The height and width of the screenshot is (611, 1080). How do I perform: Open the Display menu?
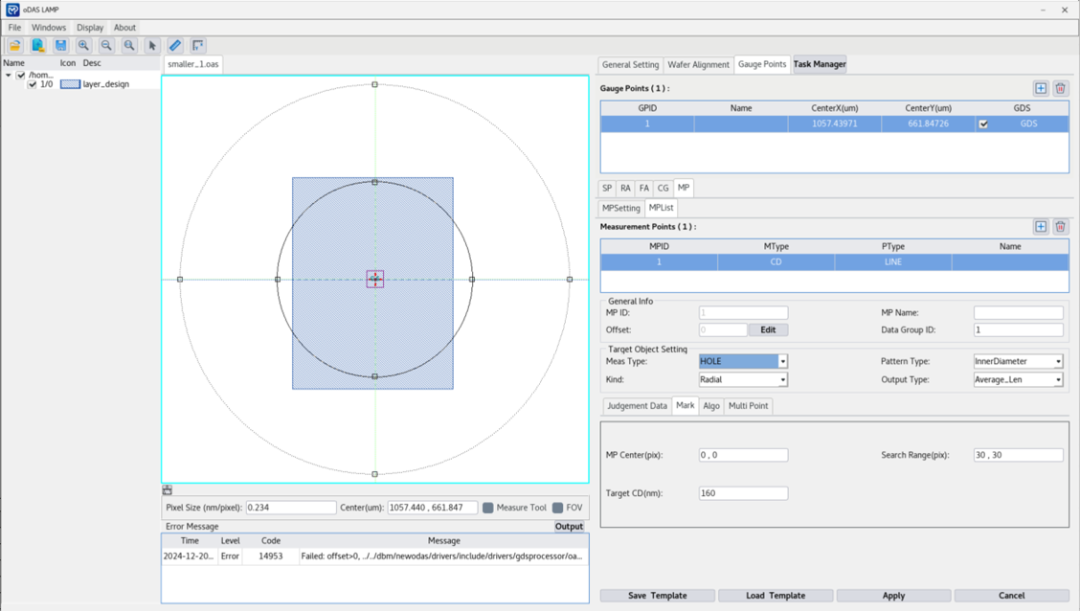pos(90,28)
